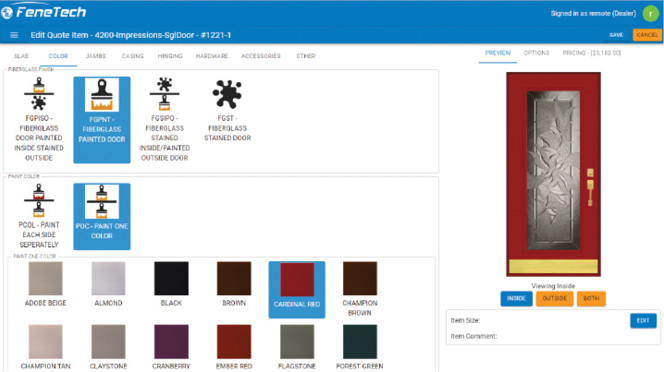Open the Casing tab
The width and height of the screenshot is (664, 372).
tap(133, 56)
